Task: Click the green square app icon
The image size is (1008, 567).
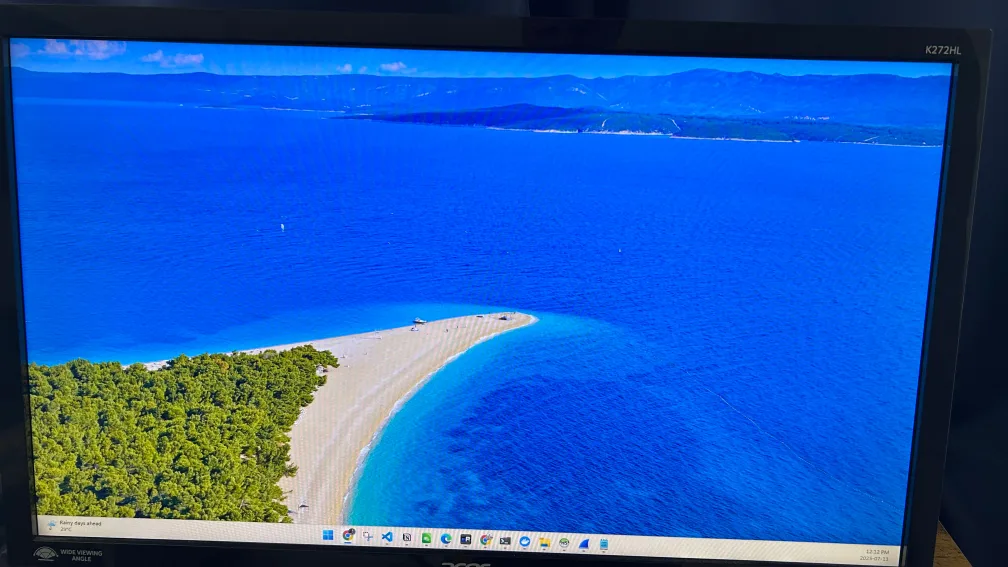Action: [426, 538]
